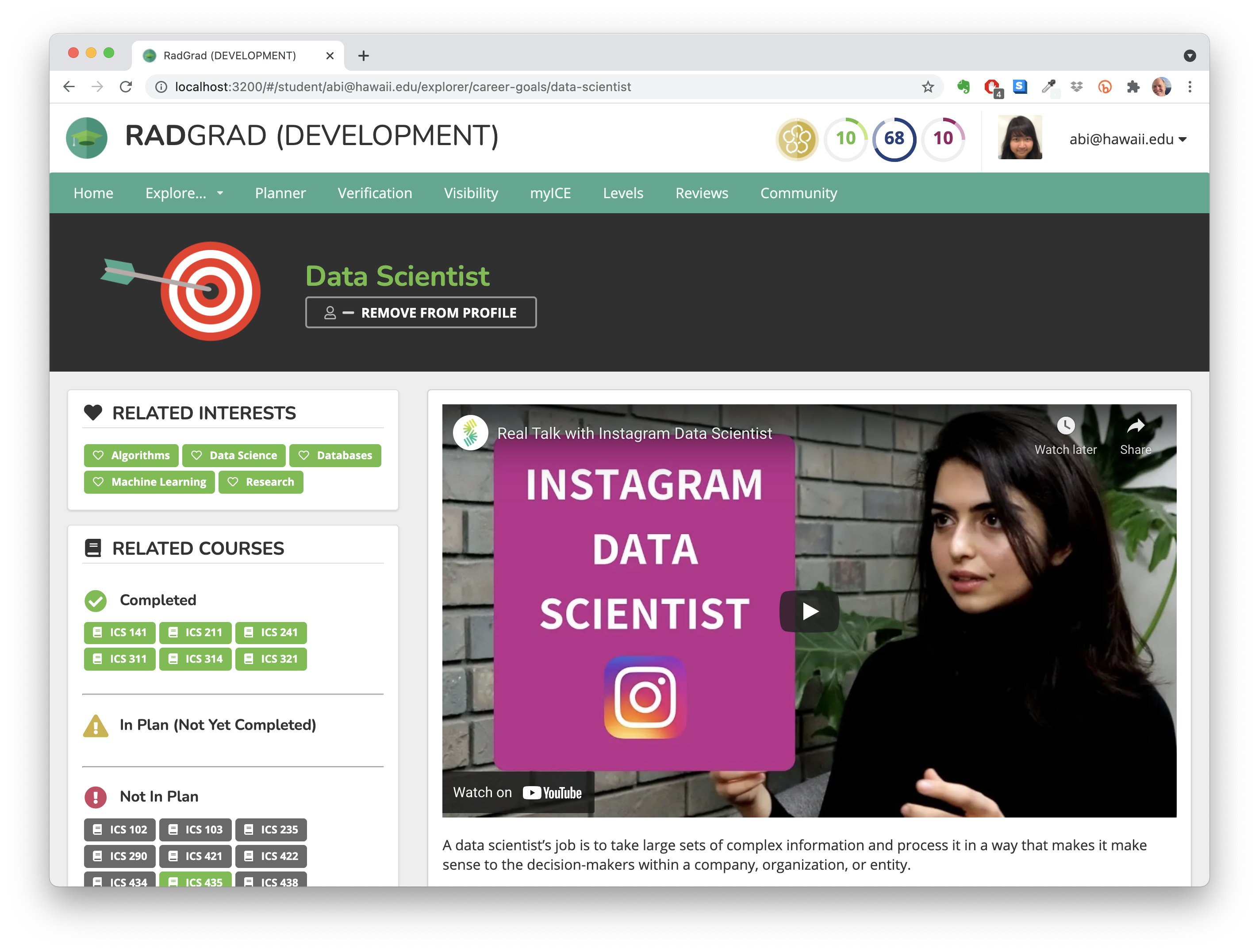1259x952 pixels.
Task: Click the orange b extension icon
Action: [1105, 87]
